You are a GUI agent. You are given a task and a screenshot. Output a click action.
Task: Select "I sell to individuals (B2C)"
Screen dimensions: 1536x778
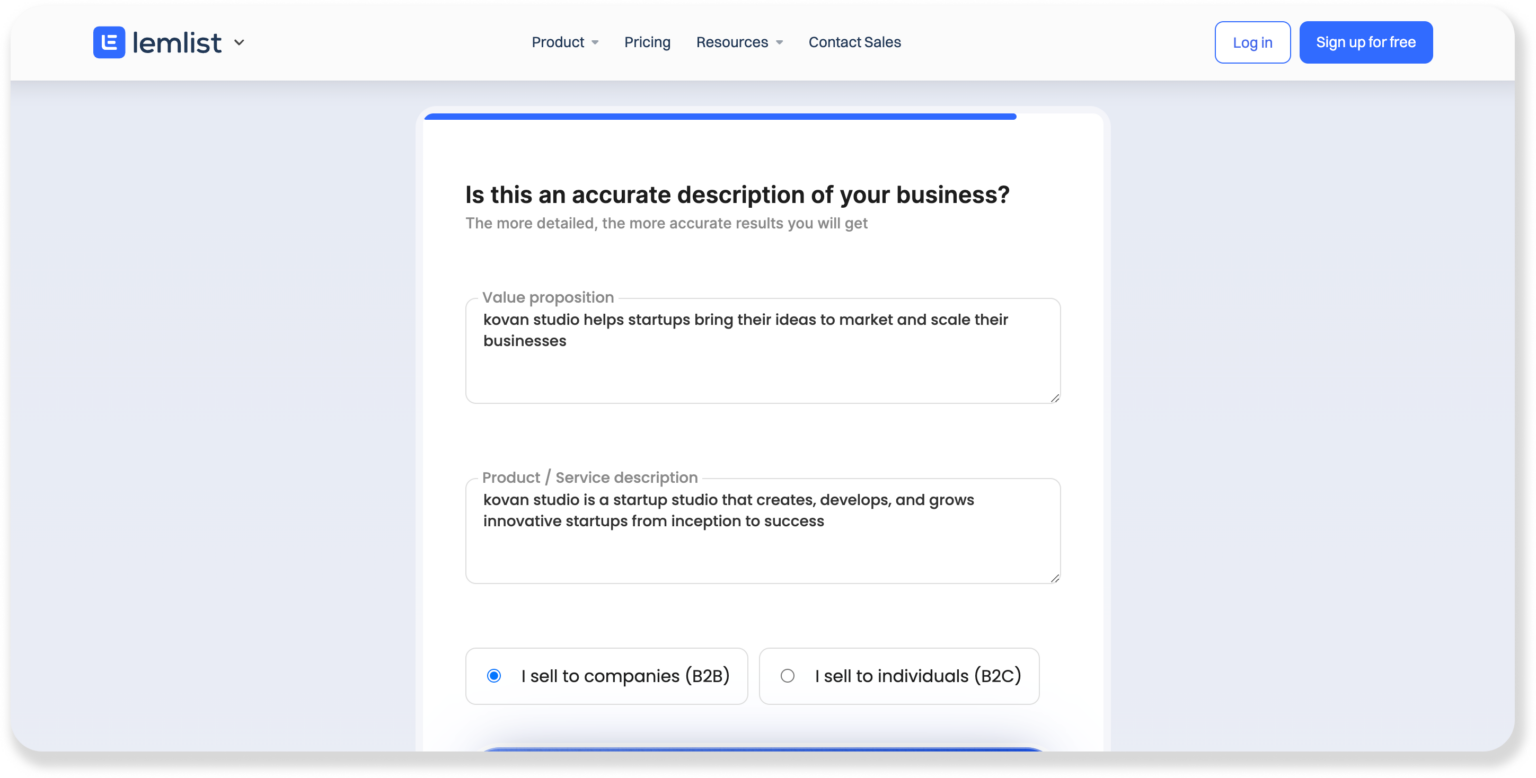[898, 676]
